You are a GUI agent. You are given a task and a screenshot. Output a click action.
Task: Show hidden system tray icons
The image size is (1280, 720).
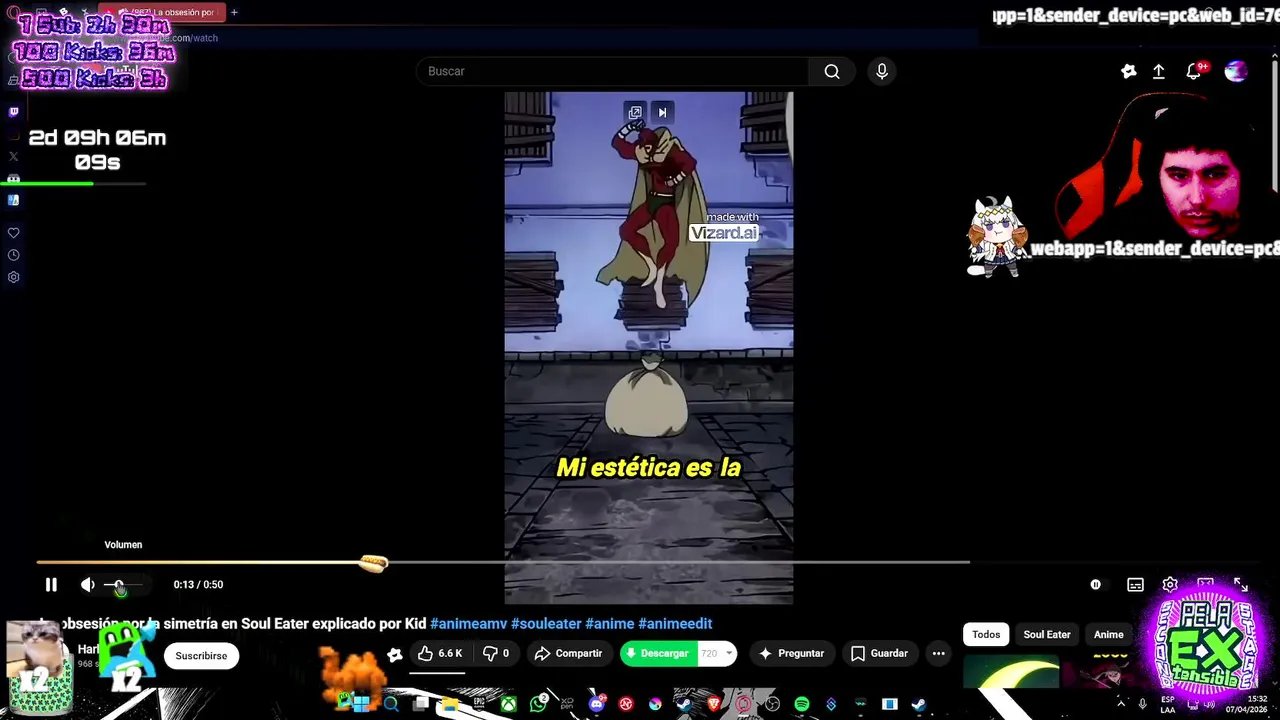point(1121,704)
